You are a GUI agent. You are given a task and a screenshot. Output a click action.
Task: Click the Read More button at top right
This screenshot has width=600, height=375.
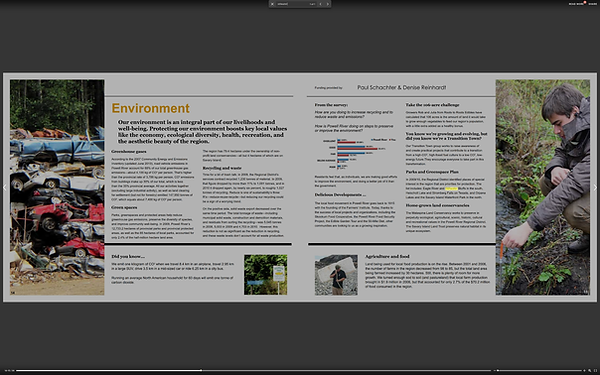click(x=577, y=4)
